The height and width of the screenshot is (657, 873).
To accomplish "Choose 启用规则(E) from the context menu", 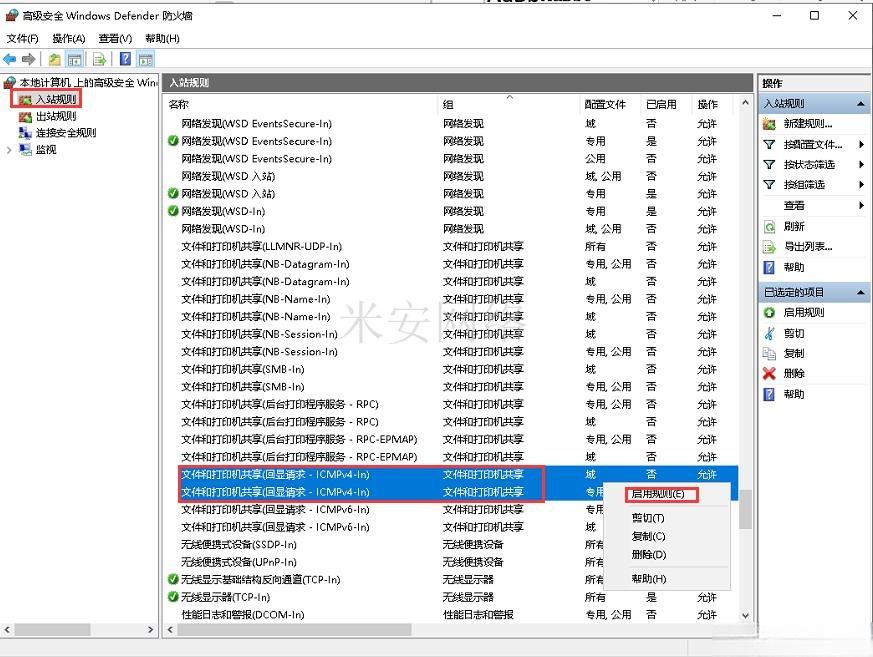I will coord(657,494).
